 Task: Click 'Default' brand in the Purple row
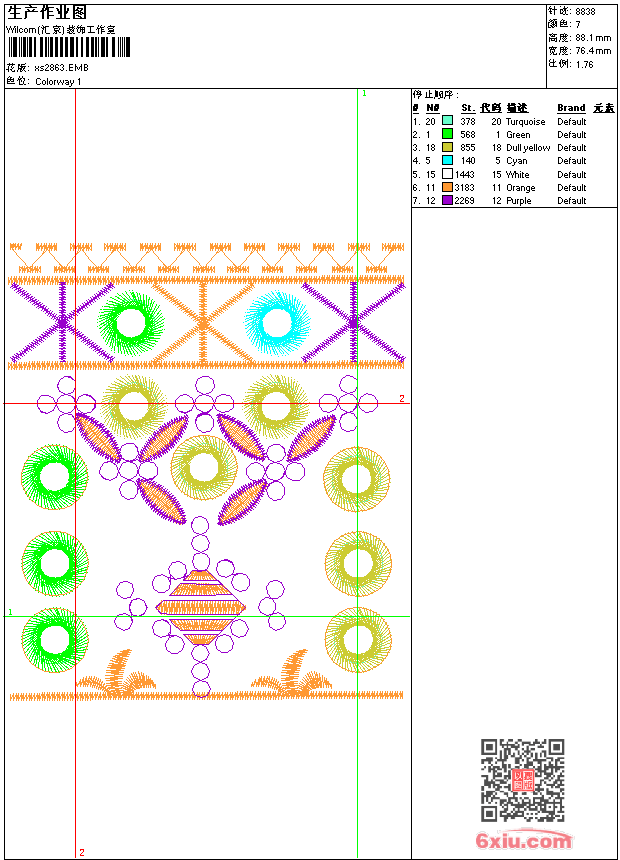pyautogui.click(x=571, y=201)
